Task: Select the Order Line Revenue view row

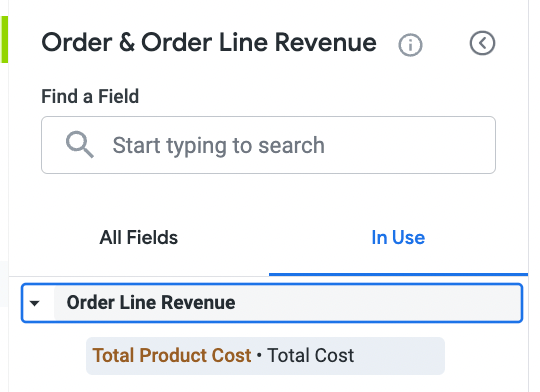Action: (272, 303)
